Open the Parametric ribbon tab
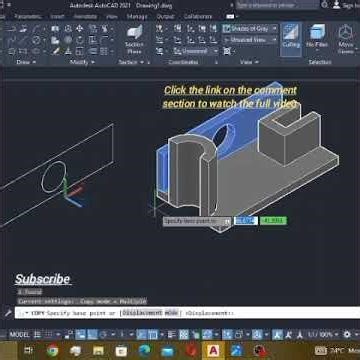 28,17
